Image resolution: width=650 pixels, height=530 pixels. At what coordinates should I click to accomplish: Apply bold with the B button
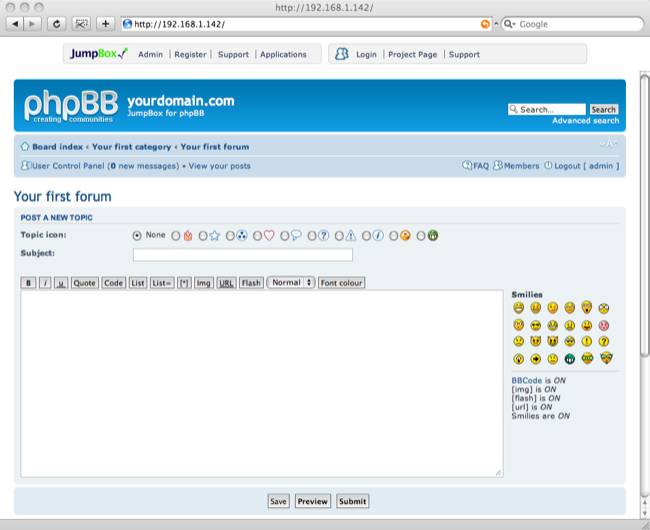(x=28, y=283)
